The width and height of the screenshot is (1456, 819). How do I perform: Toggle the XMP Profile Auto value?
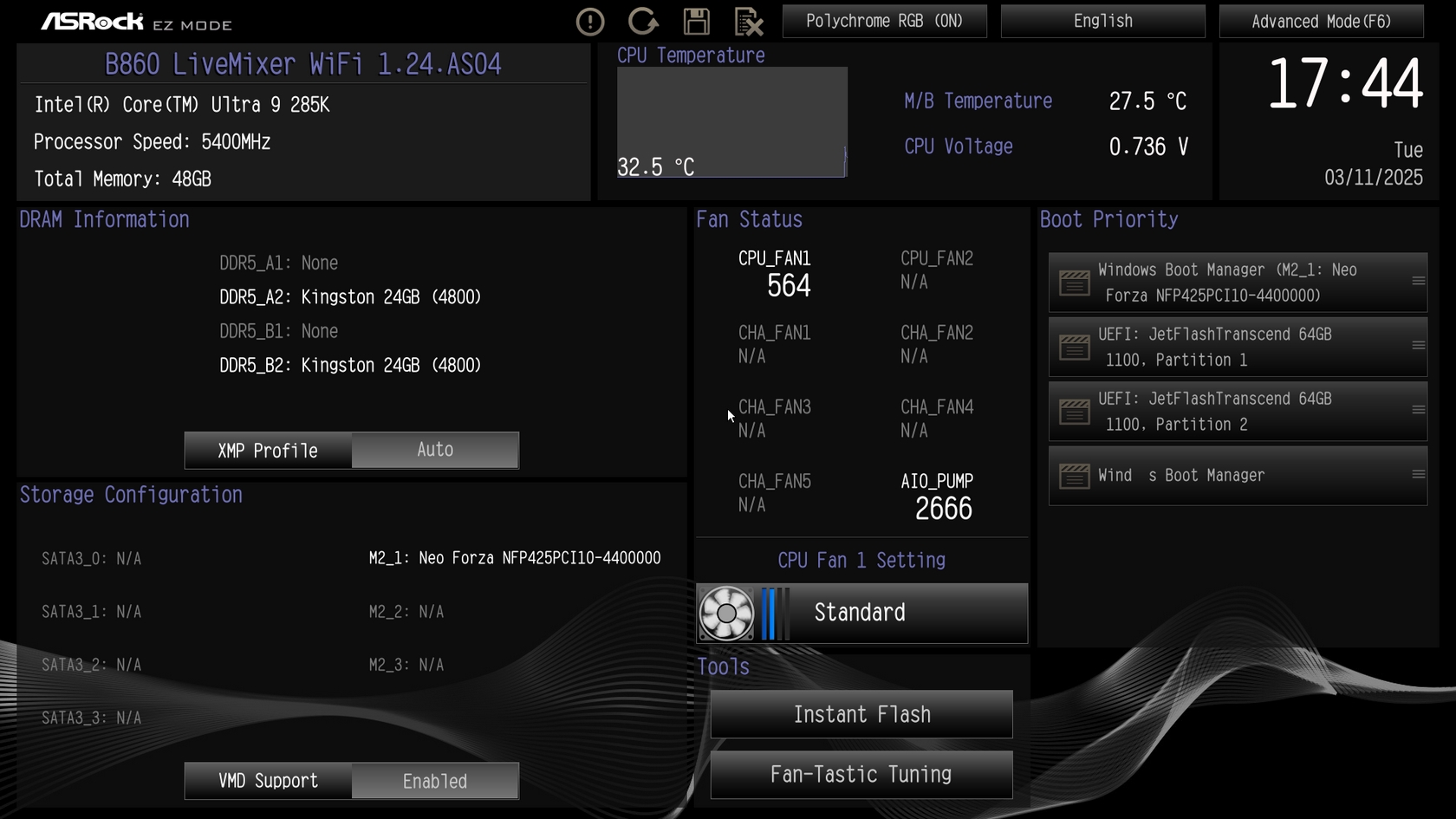point(435,450)
